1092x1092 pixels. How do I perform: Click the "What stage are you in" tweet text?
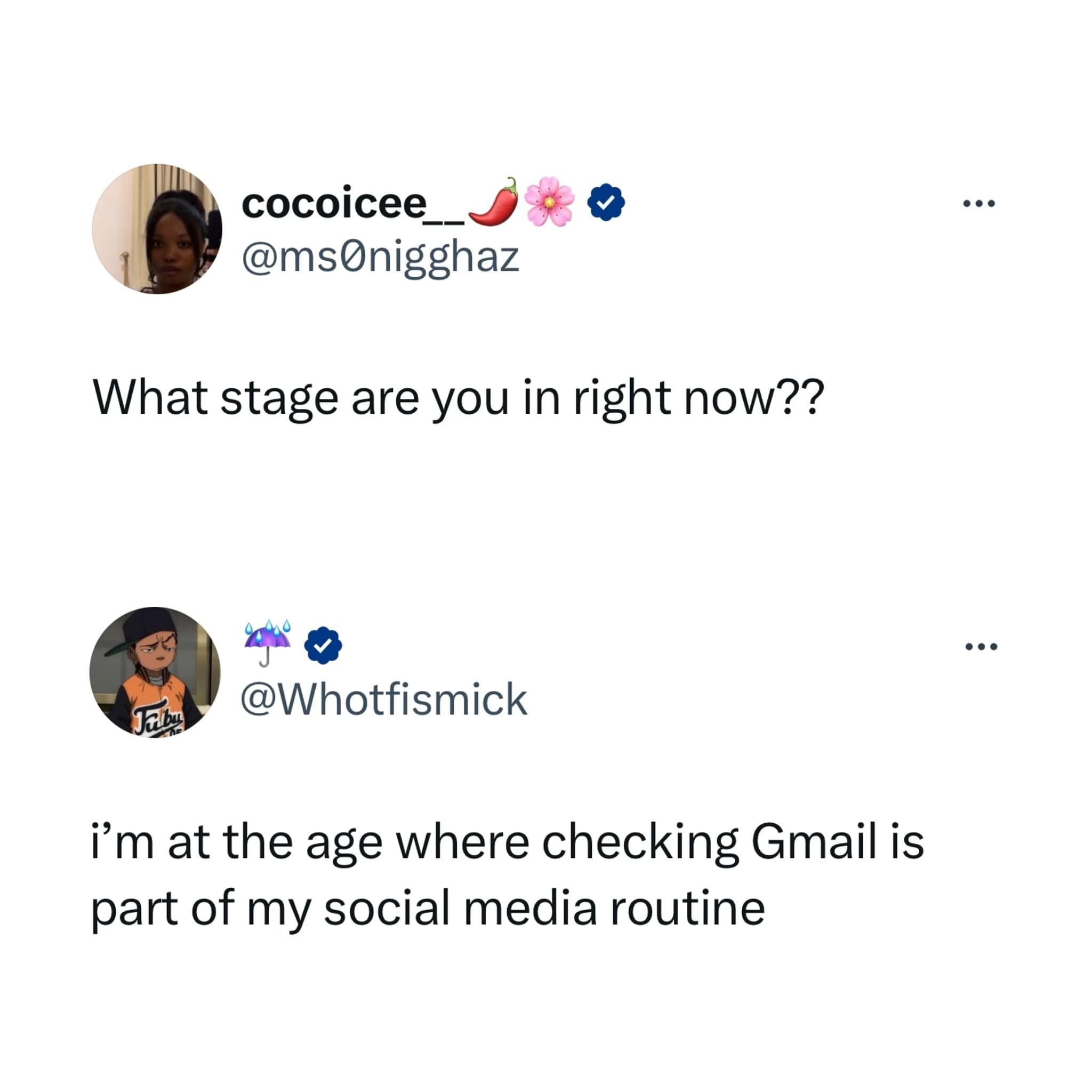coord(458,398)
